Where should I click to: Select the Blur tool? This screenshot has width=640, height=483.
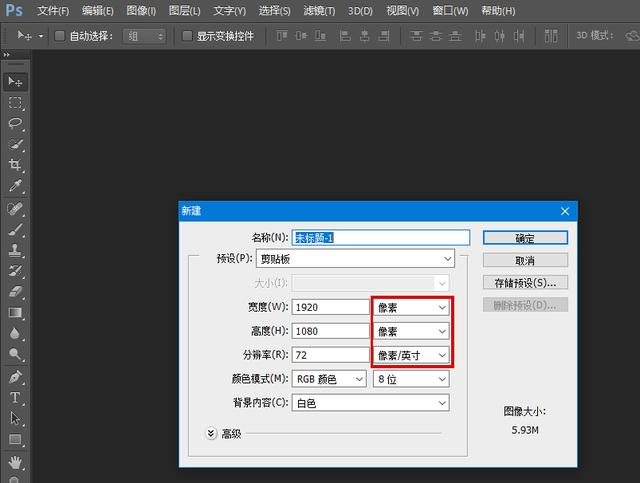(x=15, y=334)
